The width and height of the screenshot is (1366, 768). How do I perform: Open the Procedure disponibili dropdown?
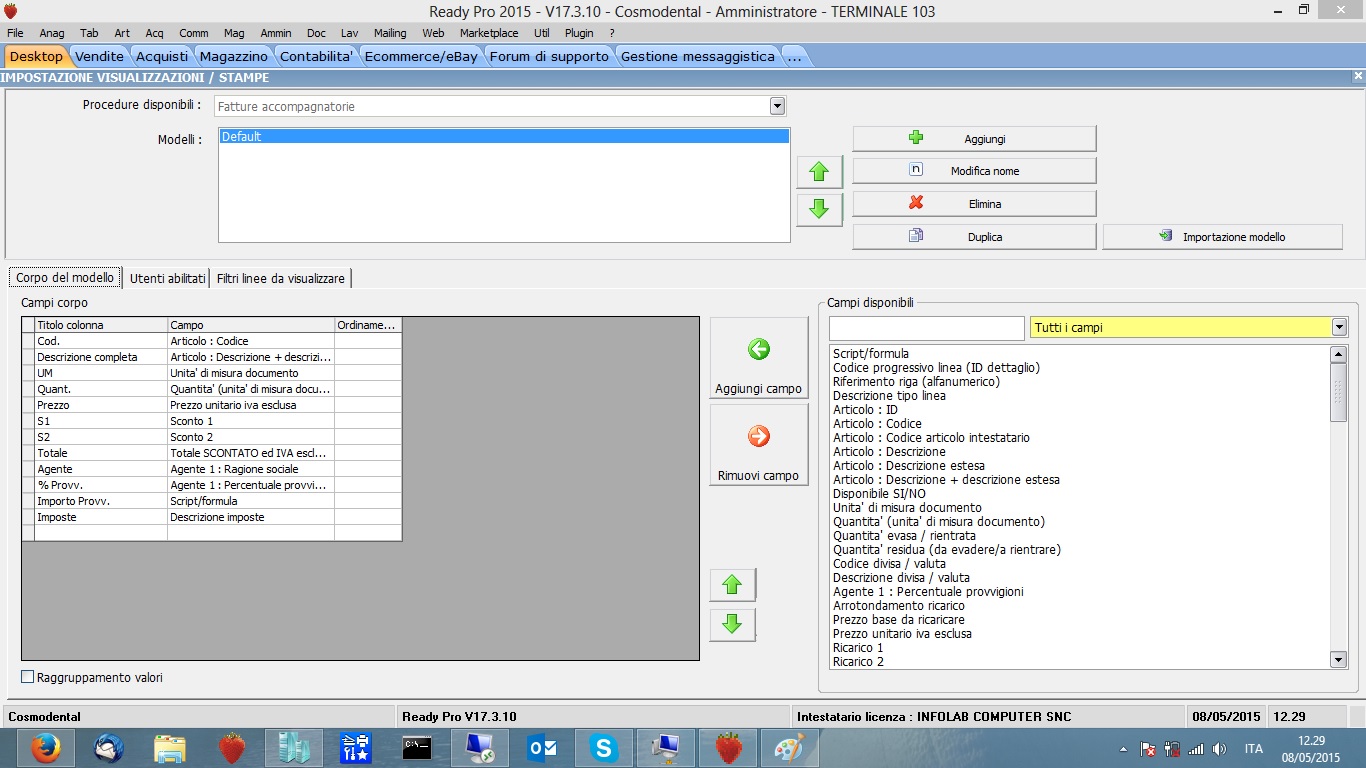coord(777,106)
